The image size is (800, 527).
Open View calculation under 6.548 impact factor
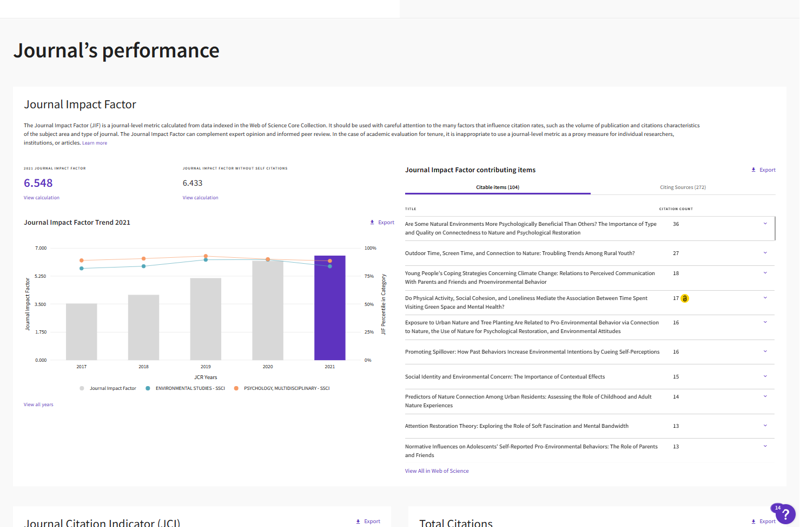[41, 198]
